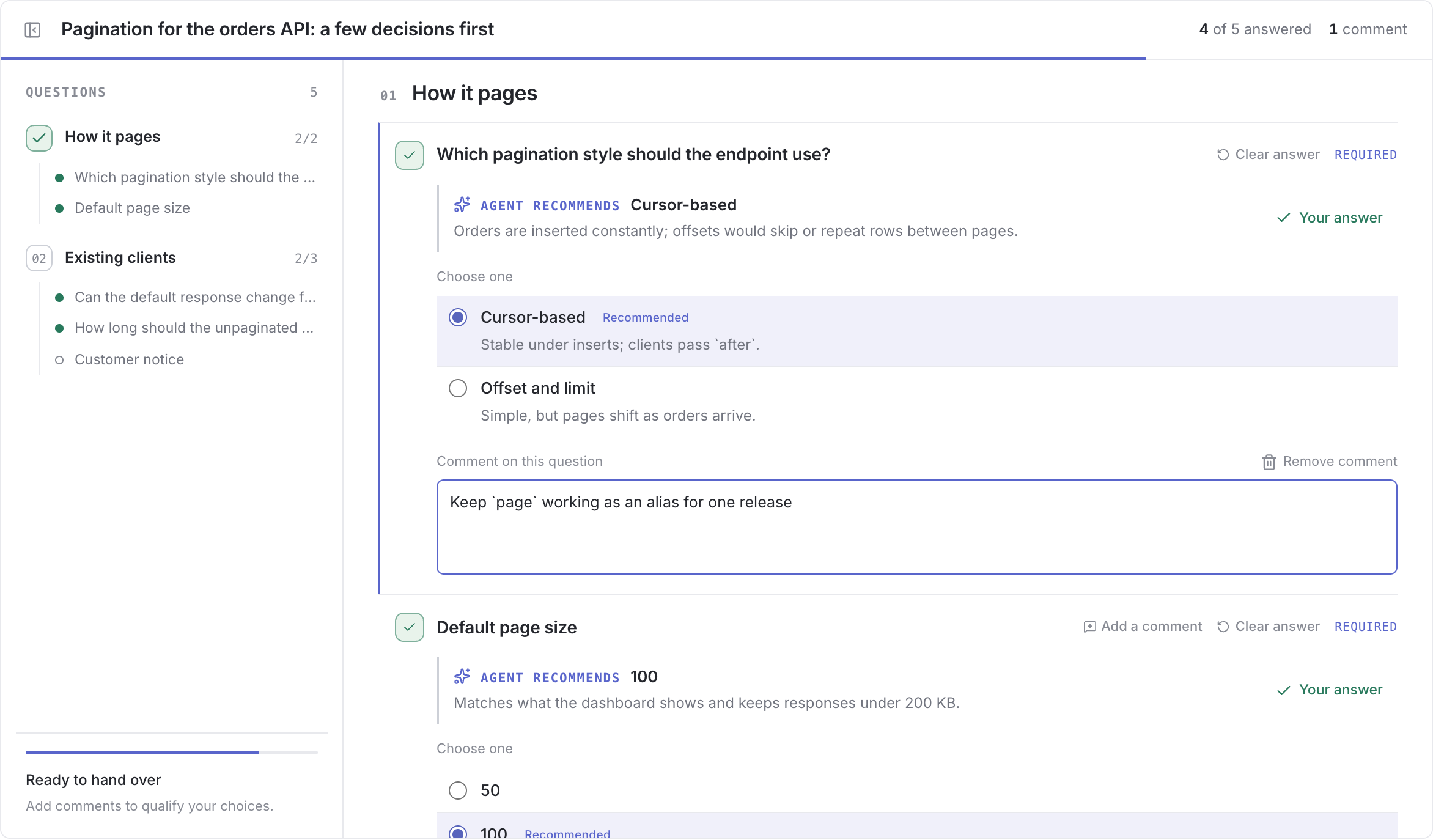
Task: Click the '4 of 5 answered' status
Action: pos(1255,29)
